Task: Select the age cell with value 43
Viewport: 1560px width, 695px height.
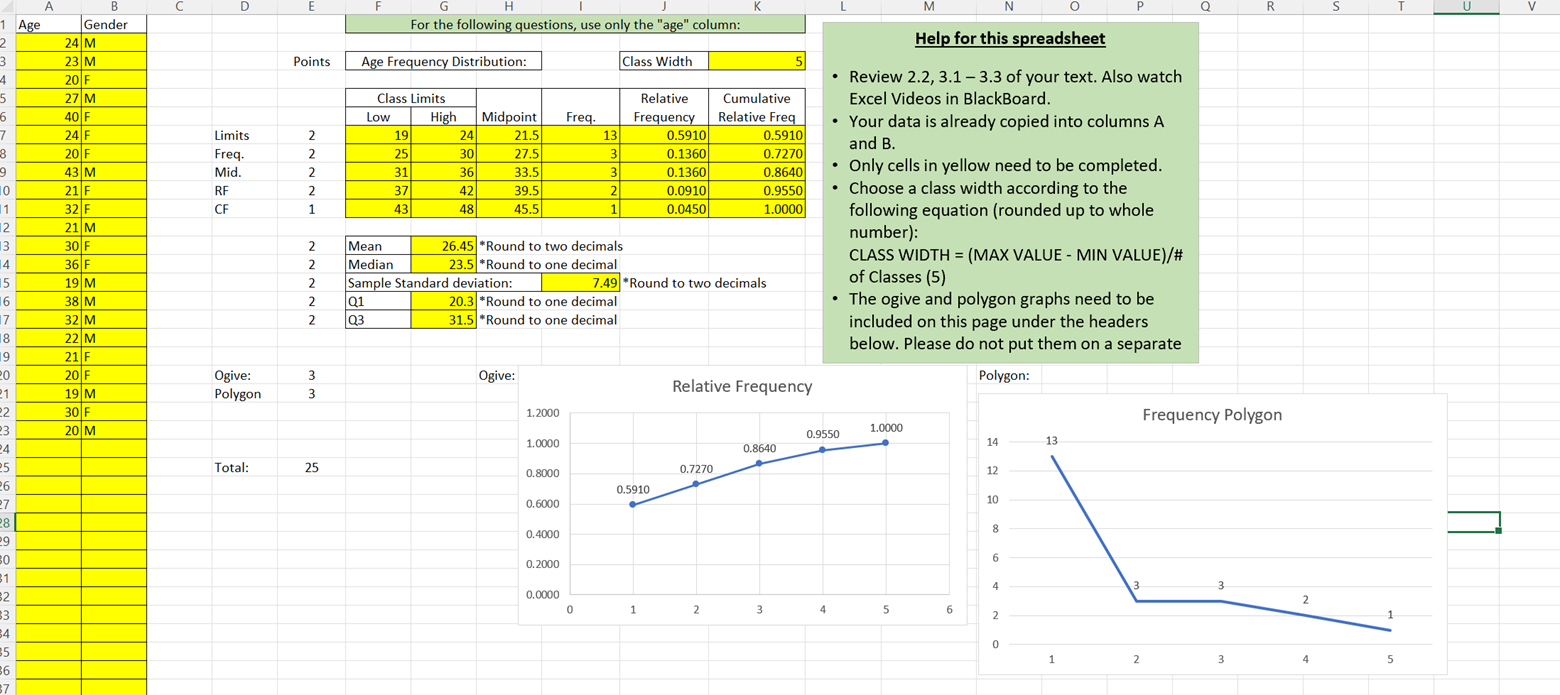Action: click(x=48, y=172)
